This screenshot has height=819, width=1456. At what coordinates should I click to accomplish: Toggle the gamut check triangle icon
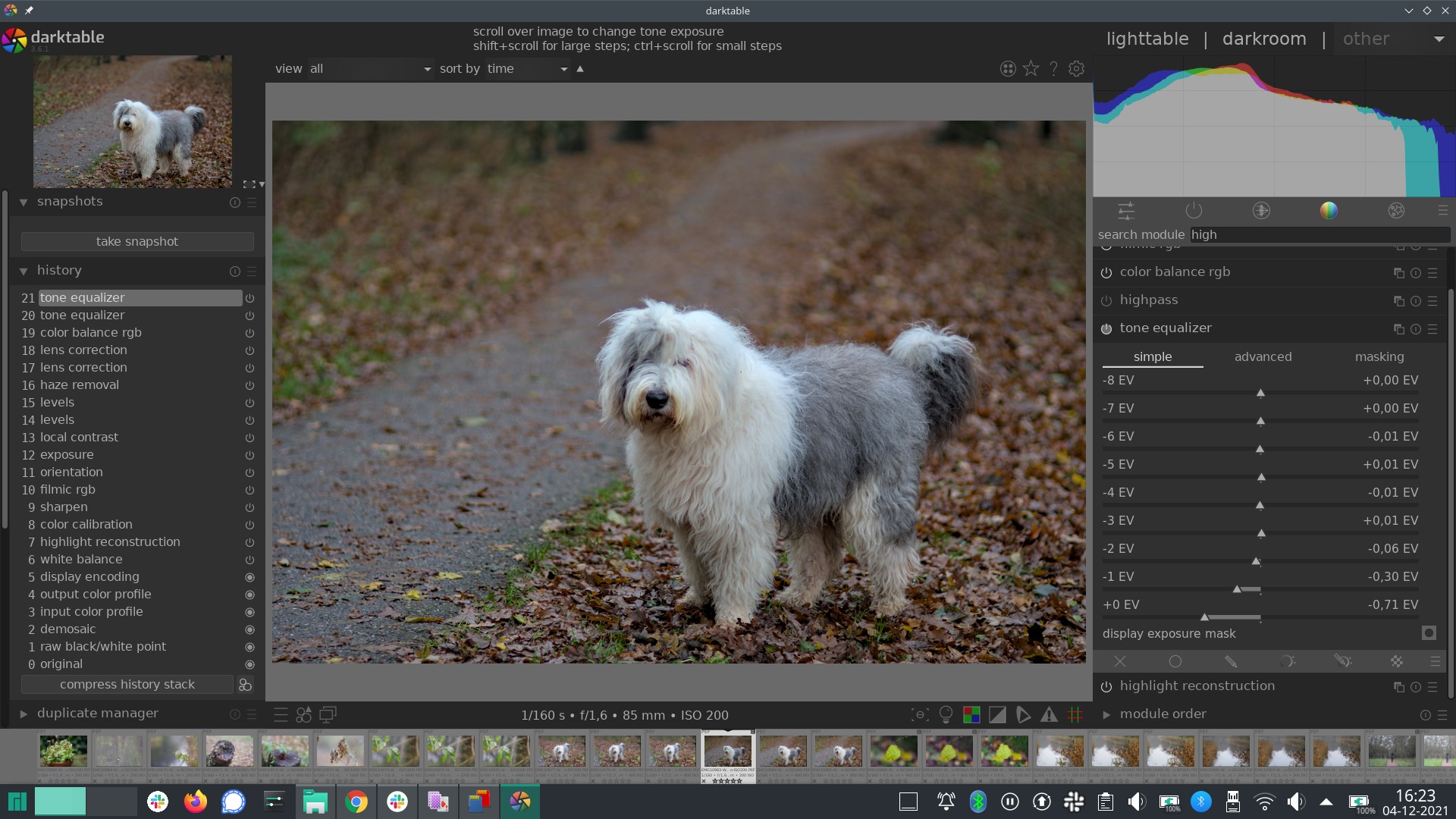(1049, 714)
